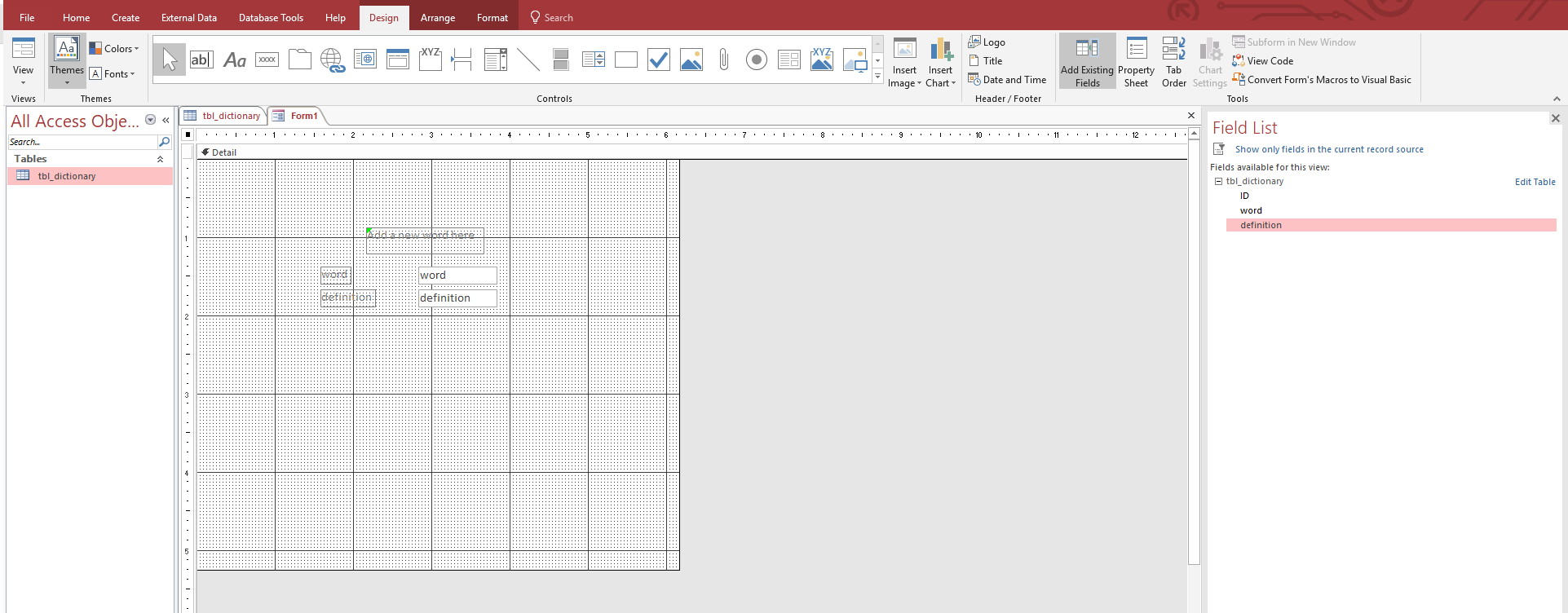
Task: Select the definition text box on the form
Action: click(457, 298)
